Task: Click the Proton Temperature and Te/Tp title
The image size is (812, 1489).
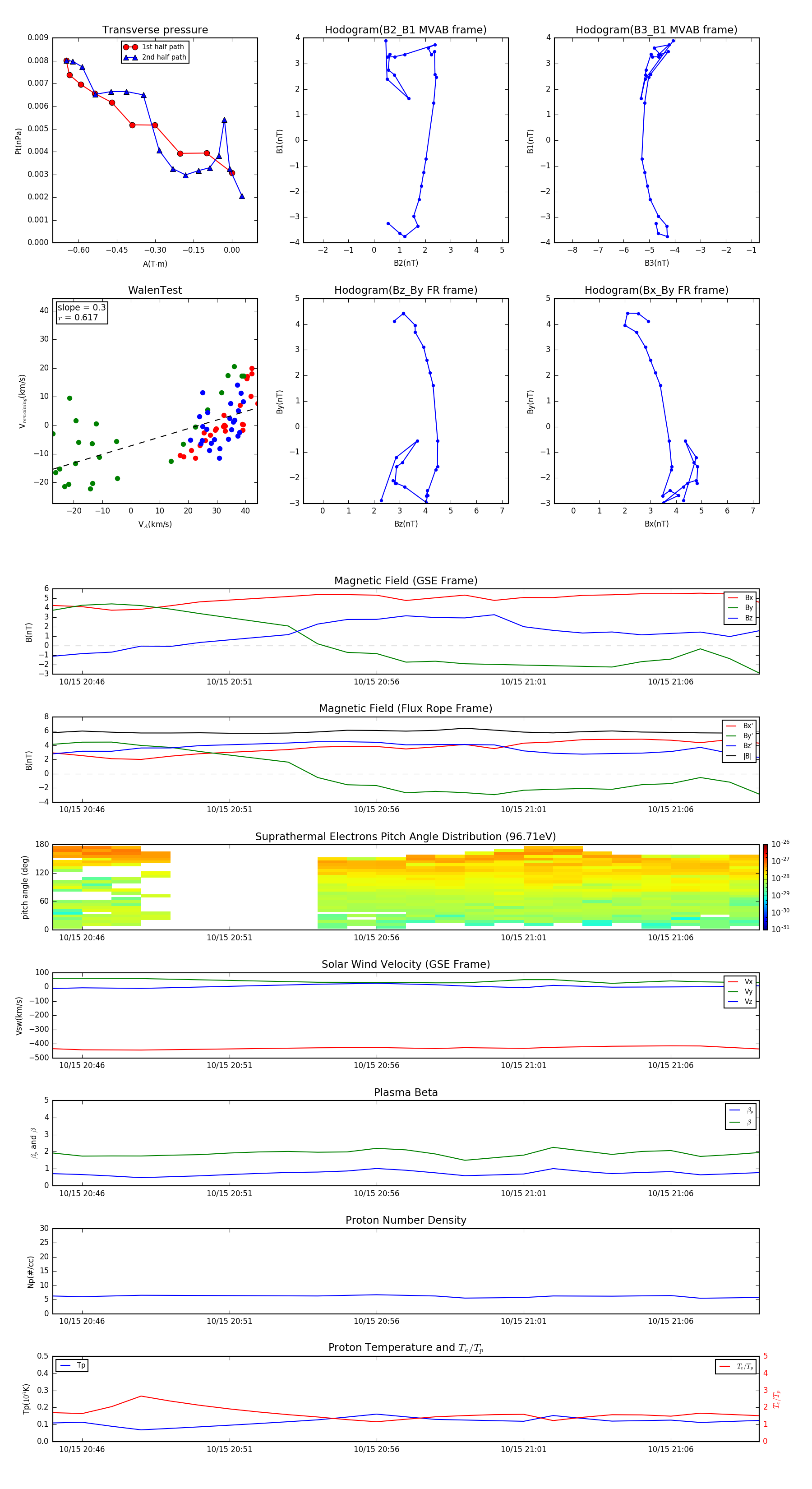Action: (406, 1348)
